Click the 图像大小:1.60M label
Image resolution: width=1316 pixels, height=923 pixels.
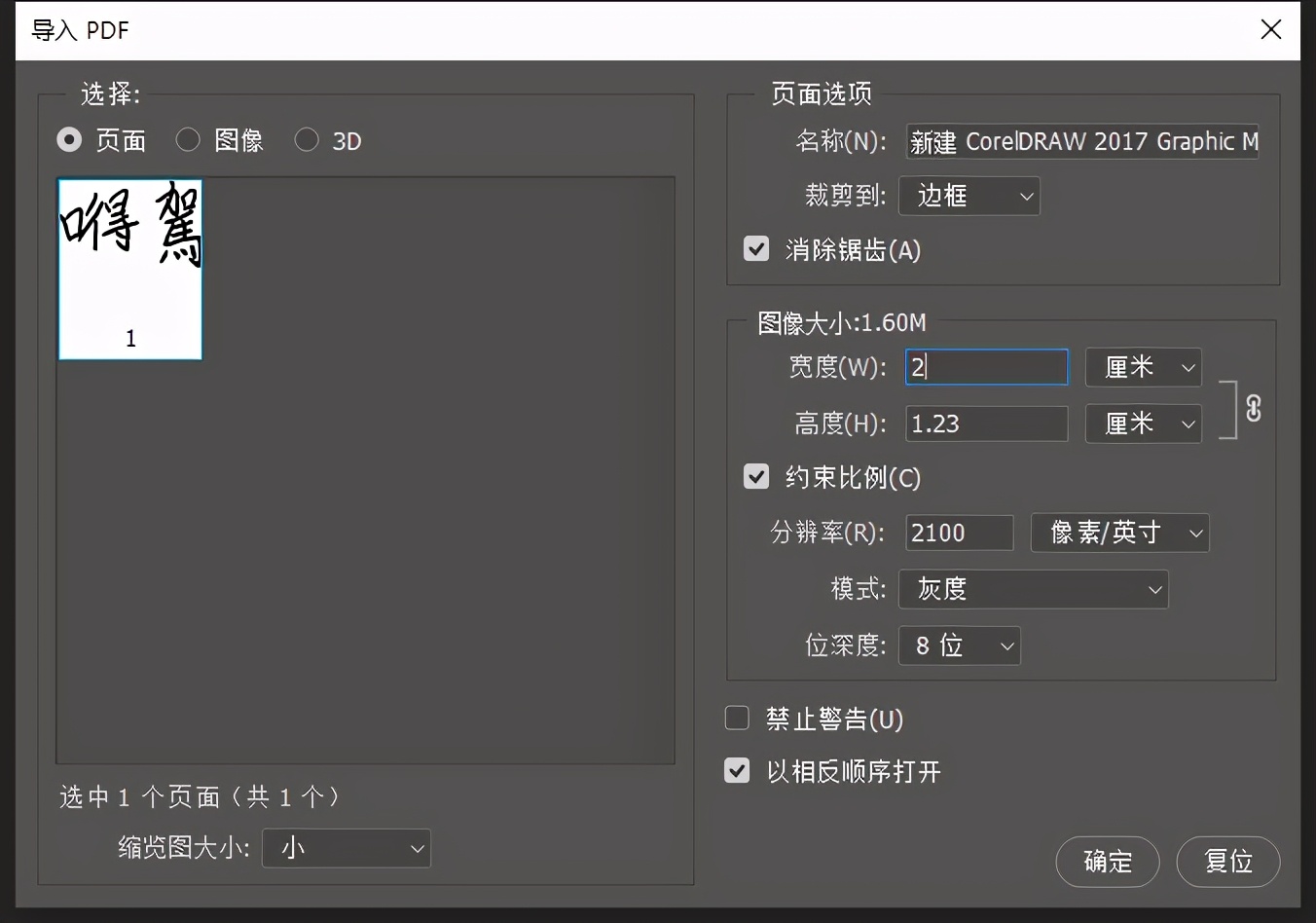coord(842,322)
